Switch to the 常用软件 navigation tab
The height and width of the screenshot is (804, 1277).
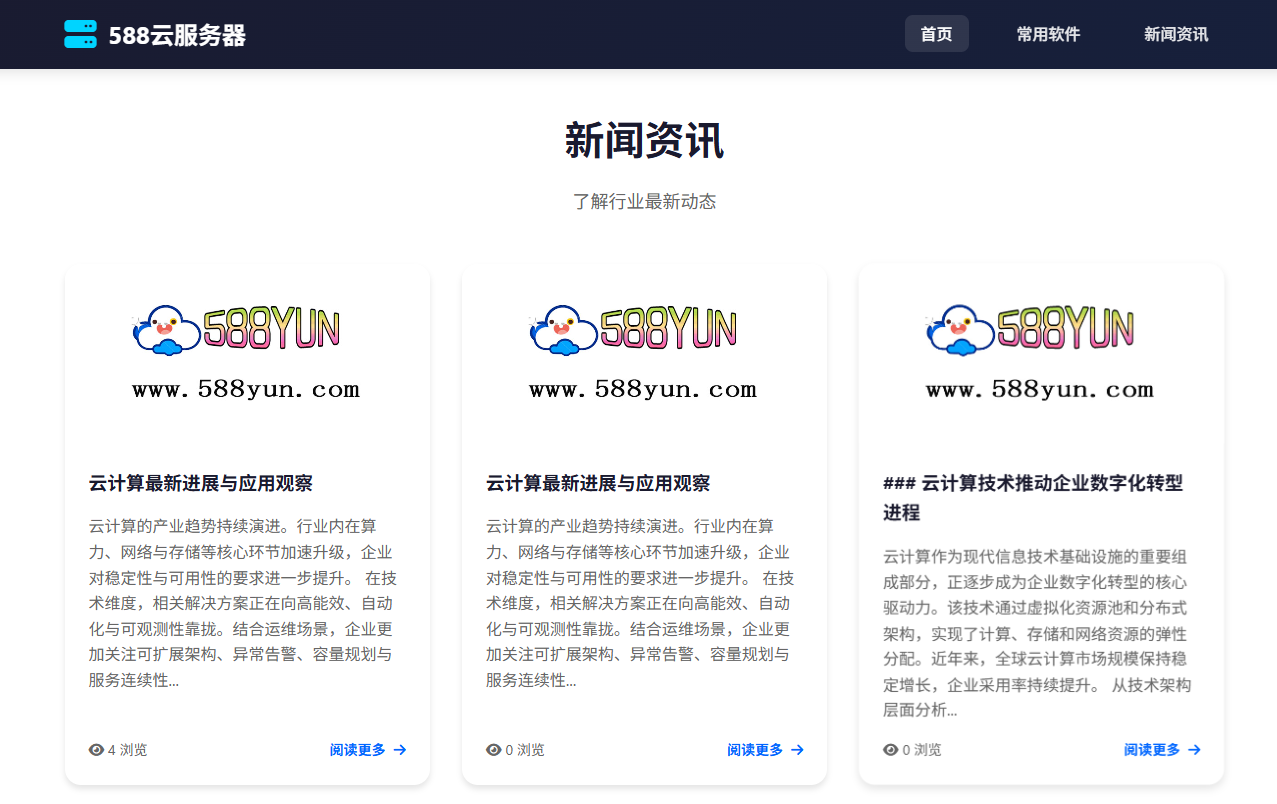click(1048, 33)
